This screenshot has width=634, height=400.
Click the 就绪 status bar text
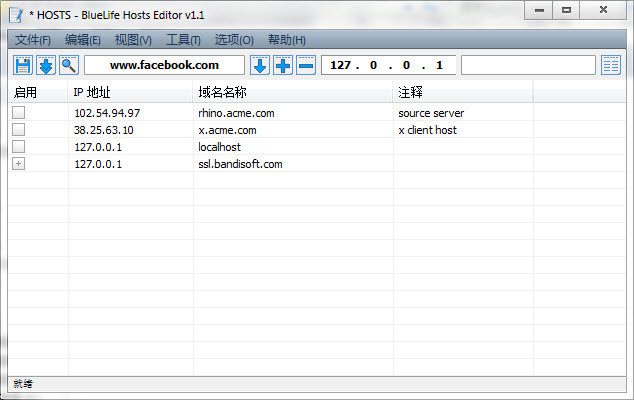point(23,383)
